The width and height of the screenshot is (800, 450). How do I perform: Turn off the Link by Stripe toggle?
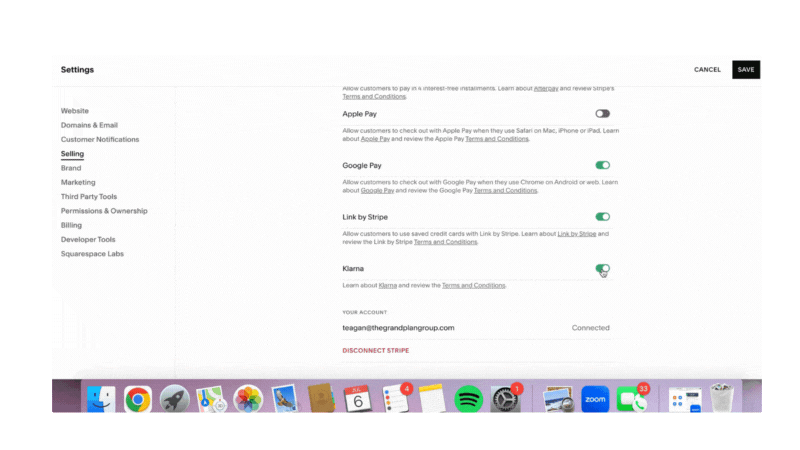click(x=603, y=217)
